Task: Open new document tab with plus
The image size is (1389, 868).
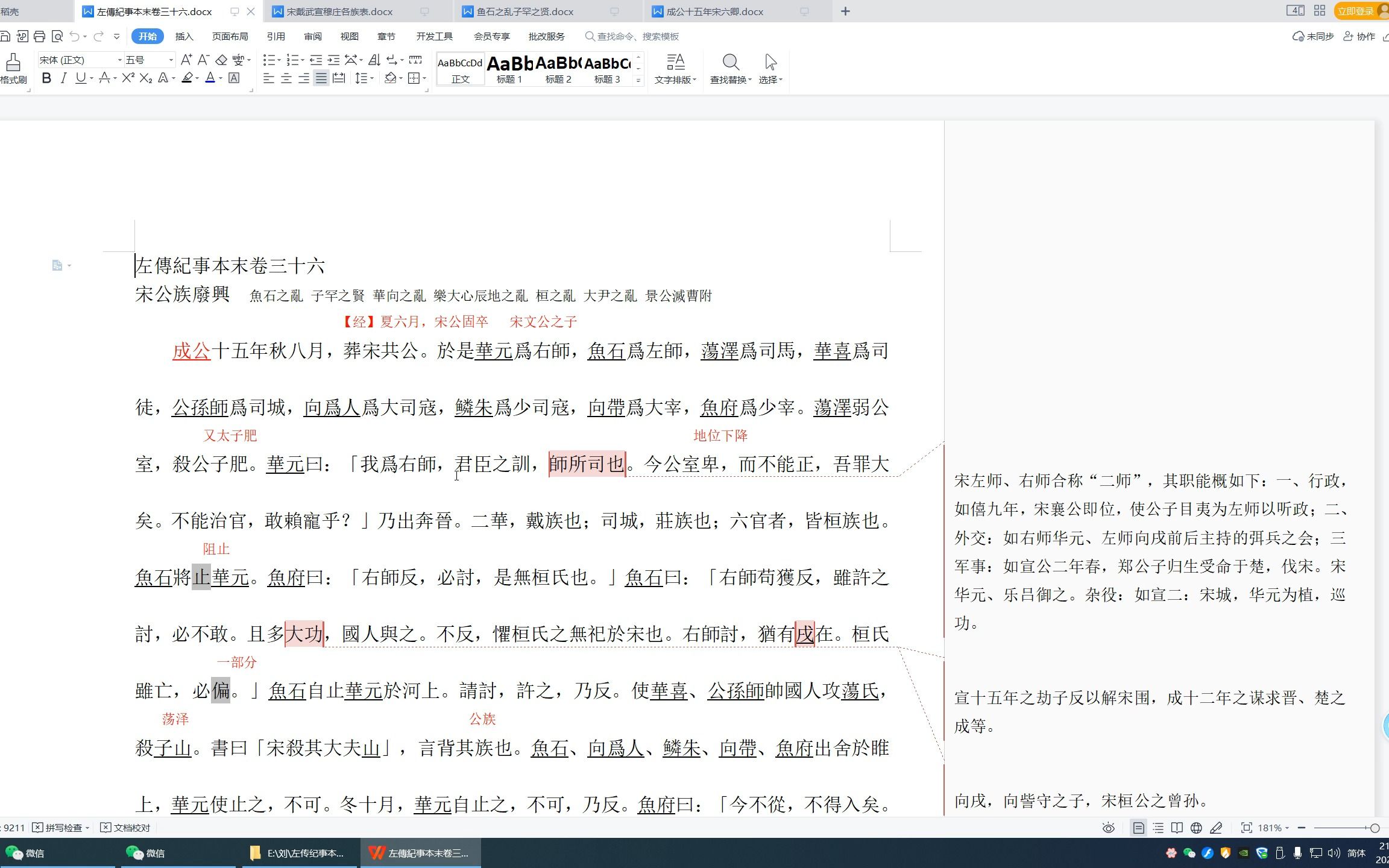Action: pyautogui.click(x=845, y=11)
